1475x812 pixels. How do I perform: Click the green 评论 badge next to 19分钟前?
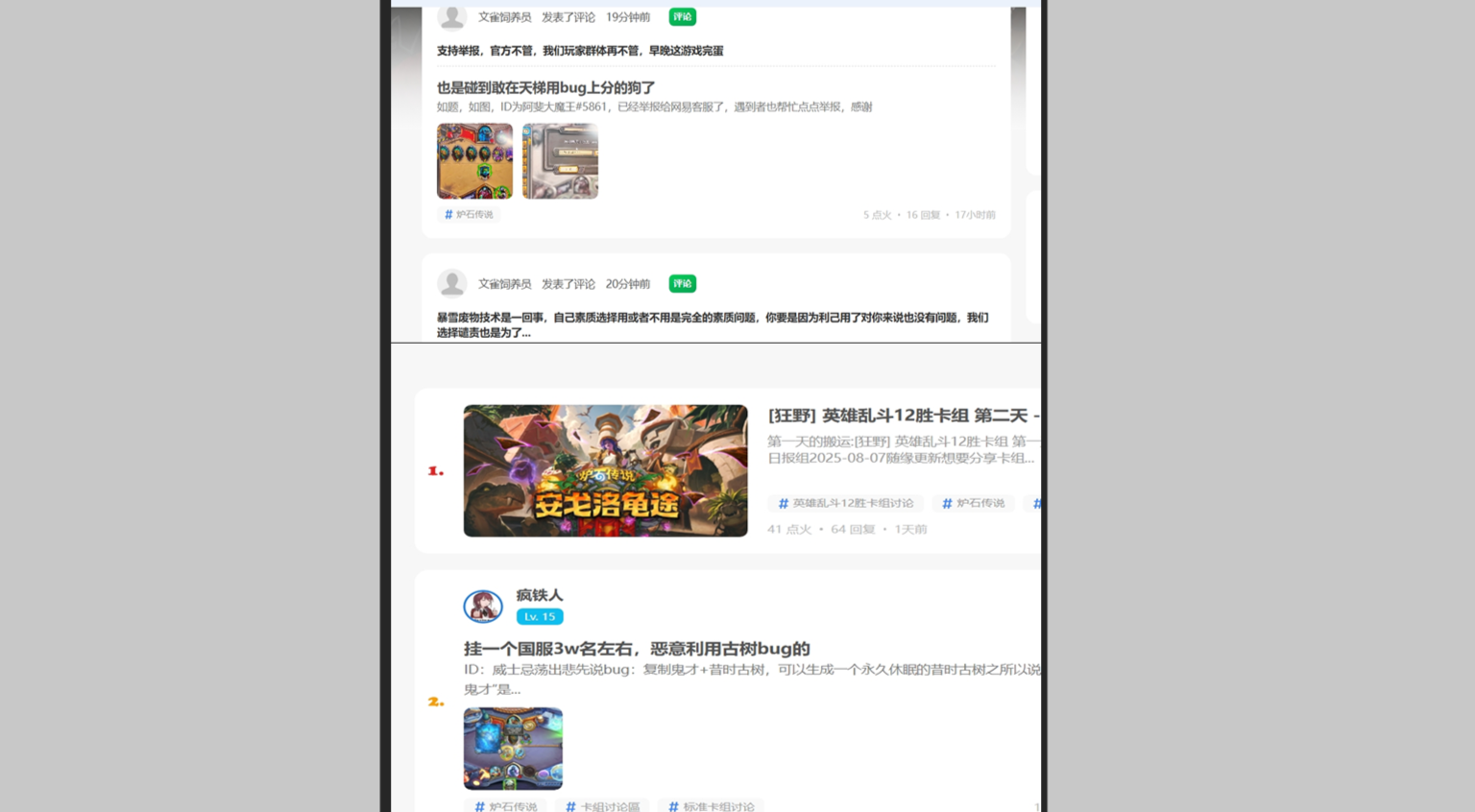(682, 17)
